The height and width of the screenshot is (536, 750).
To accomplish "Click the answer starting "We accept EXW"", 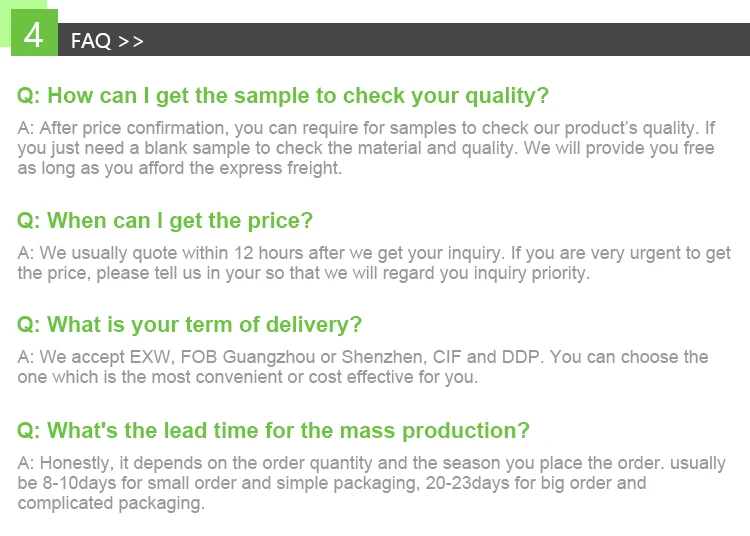I will 361,367.
